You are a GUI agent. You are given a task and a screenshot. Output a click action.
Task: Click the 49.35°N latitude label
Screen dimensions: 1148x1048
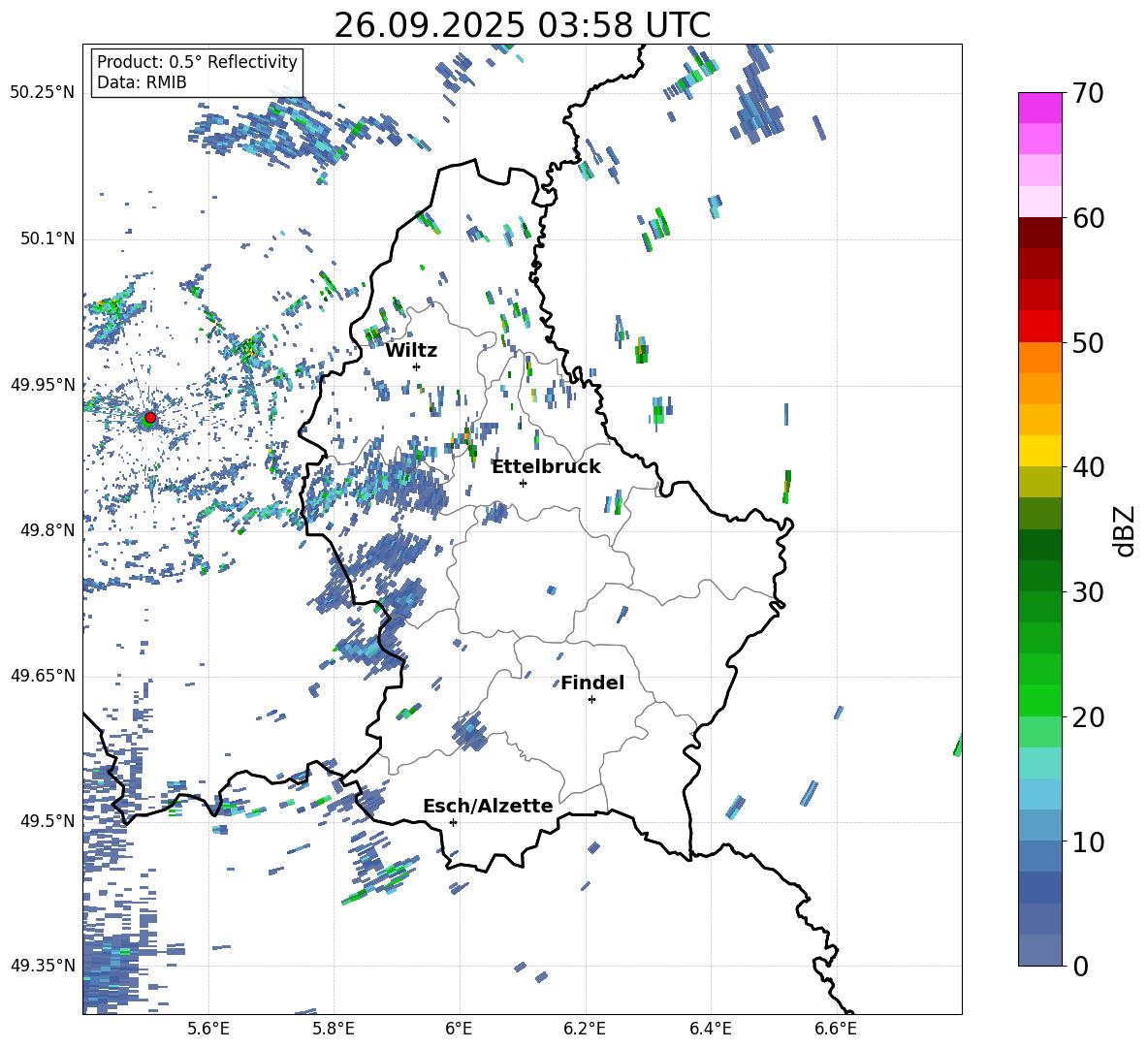(x=43, y=966)
